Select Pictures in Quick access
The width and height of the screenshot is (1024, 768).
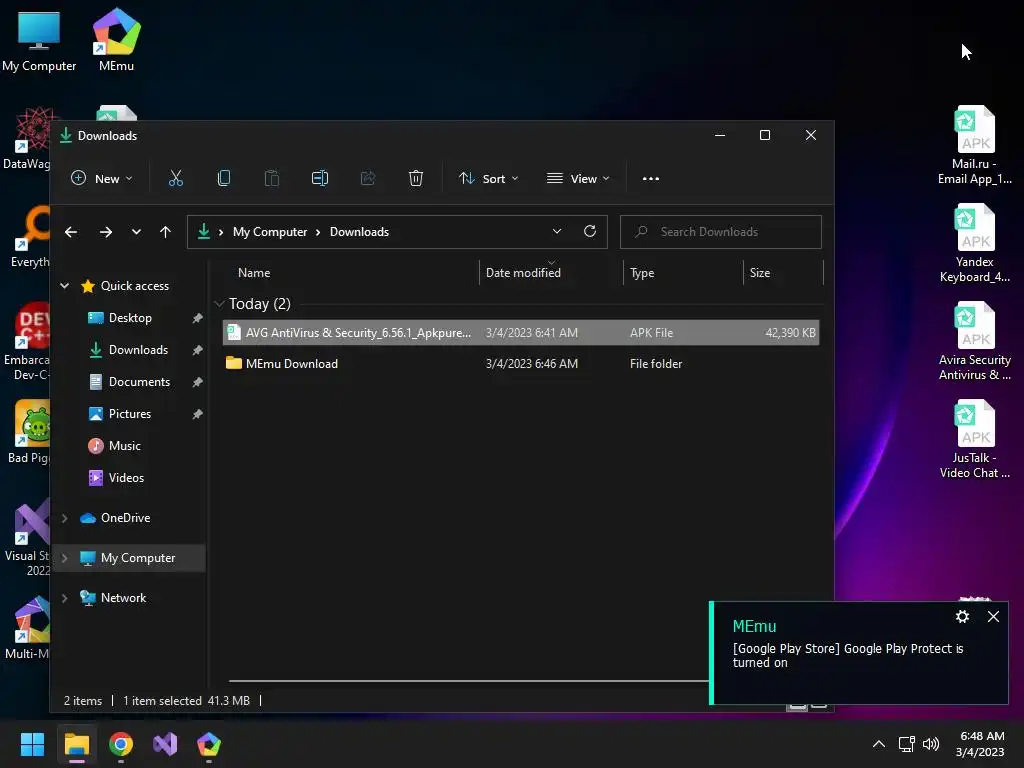tap(129, 414)
